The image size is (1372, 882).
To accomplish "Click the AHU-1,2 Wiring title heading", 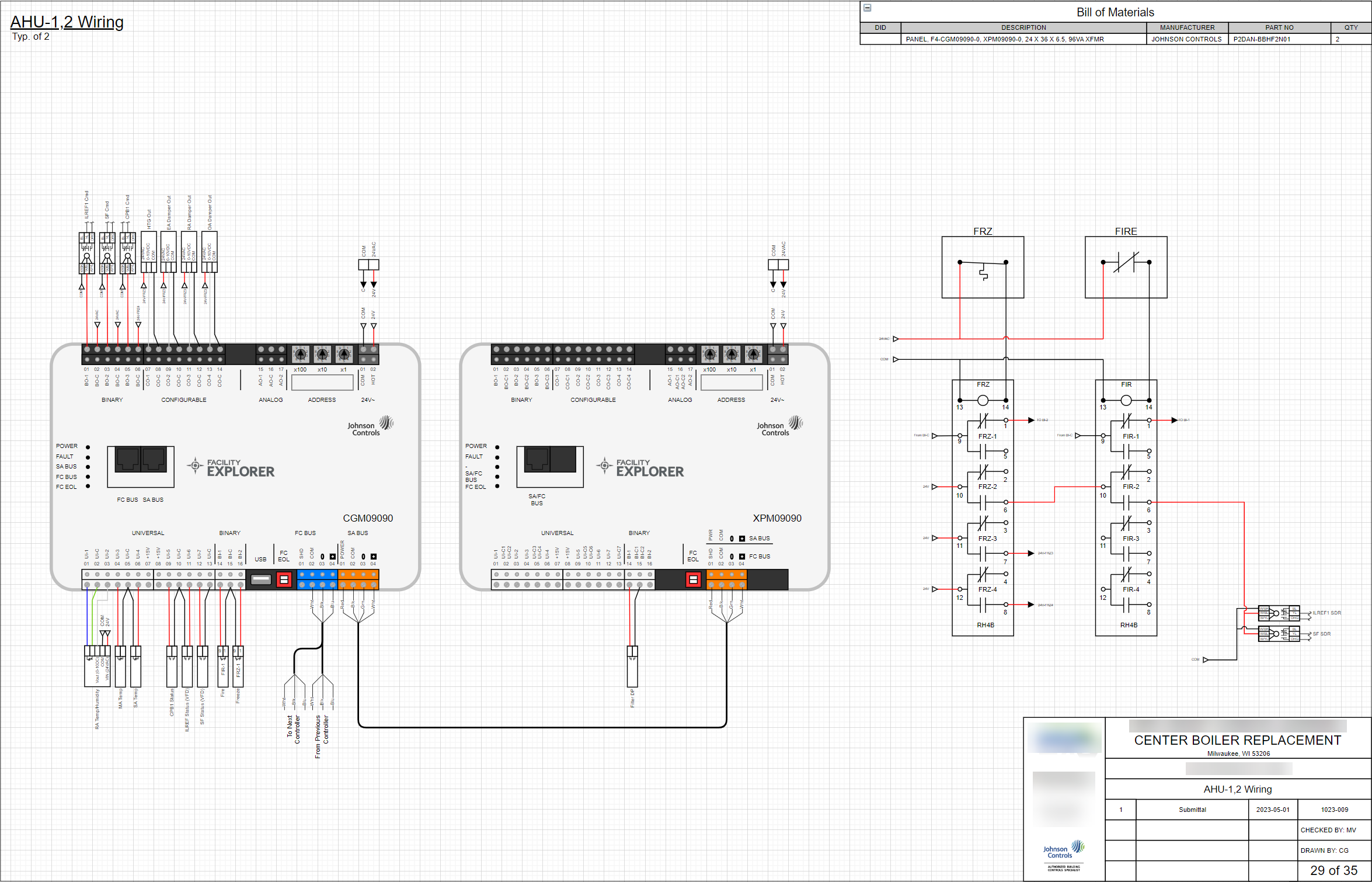I will tap(66, 22).
